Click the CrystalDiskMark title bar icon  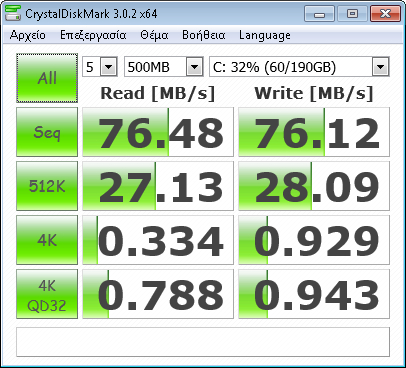pyautogui.click(x=13, y=13)
